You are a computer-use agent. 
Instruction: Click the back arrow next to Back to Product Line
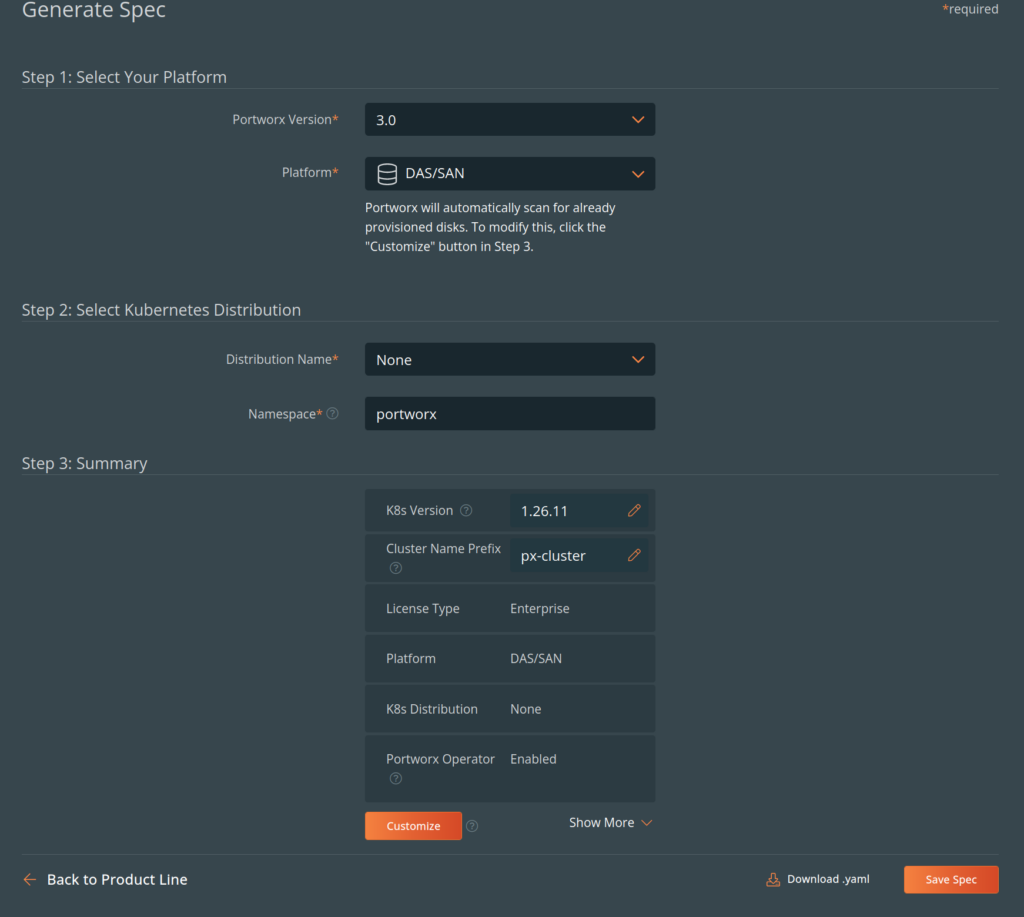coord(28,880)
